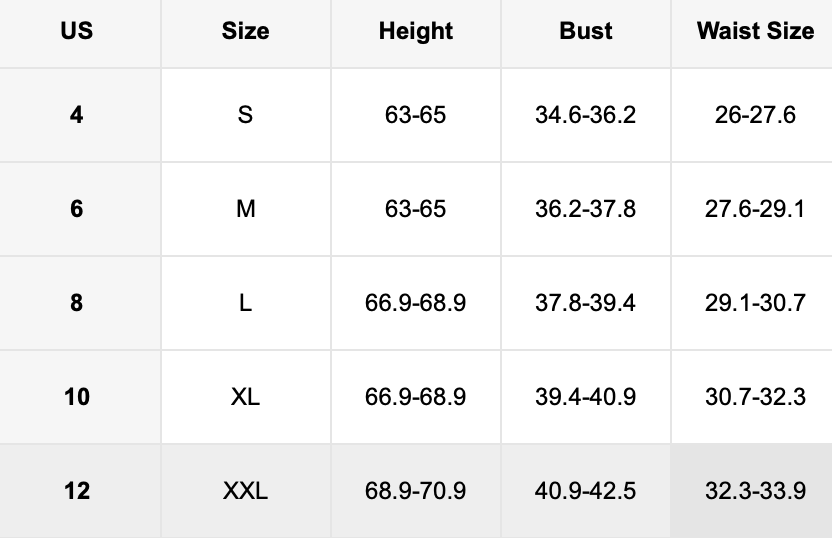The width and height of the screenshot is (832, 538).
Task: Select bust 37.8-39.4 cell
Action: click(x=586, y=303)
